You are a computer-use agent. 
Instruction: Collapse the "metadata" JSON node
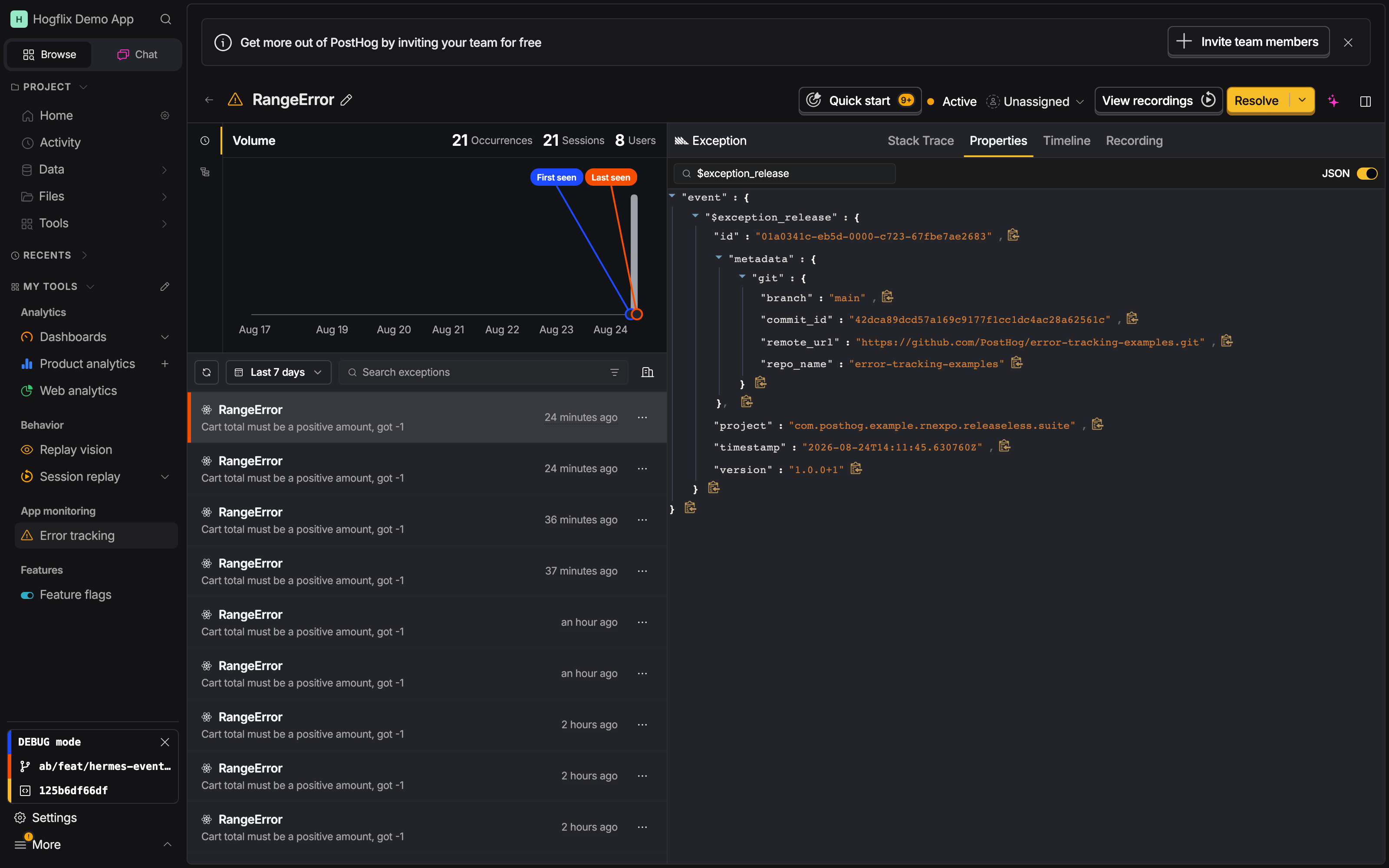pyautogui.click(x=719, y=258)
